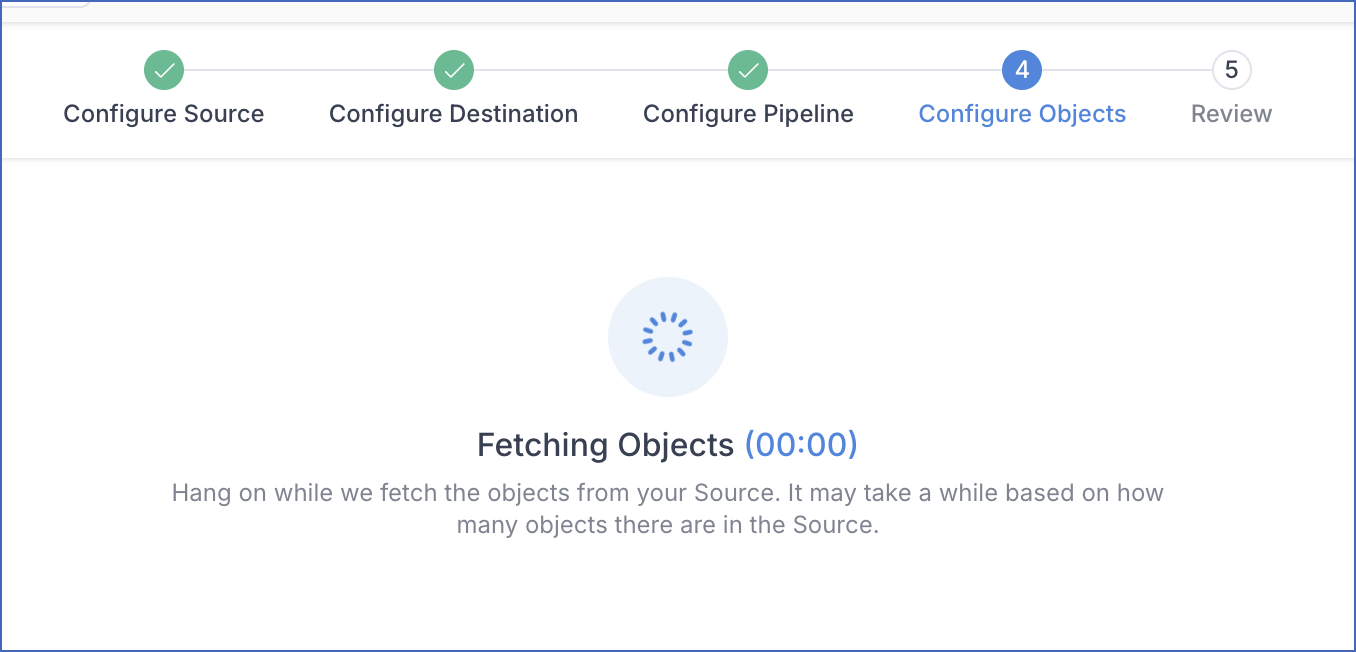Click the partially visible top-left corner tab
This screenshot has width=1356, height=652.
45,3
